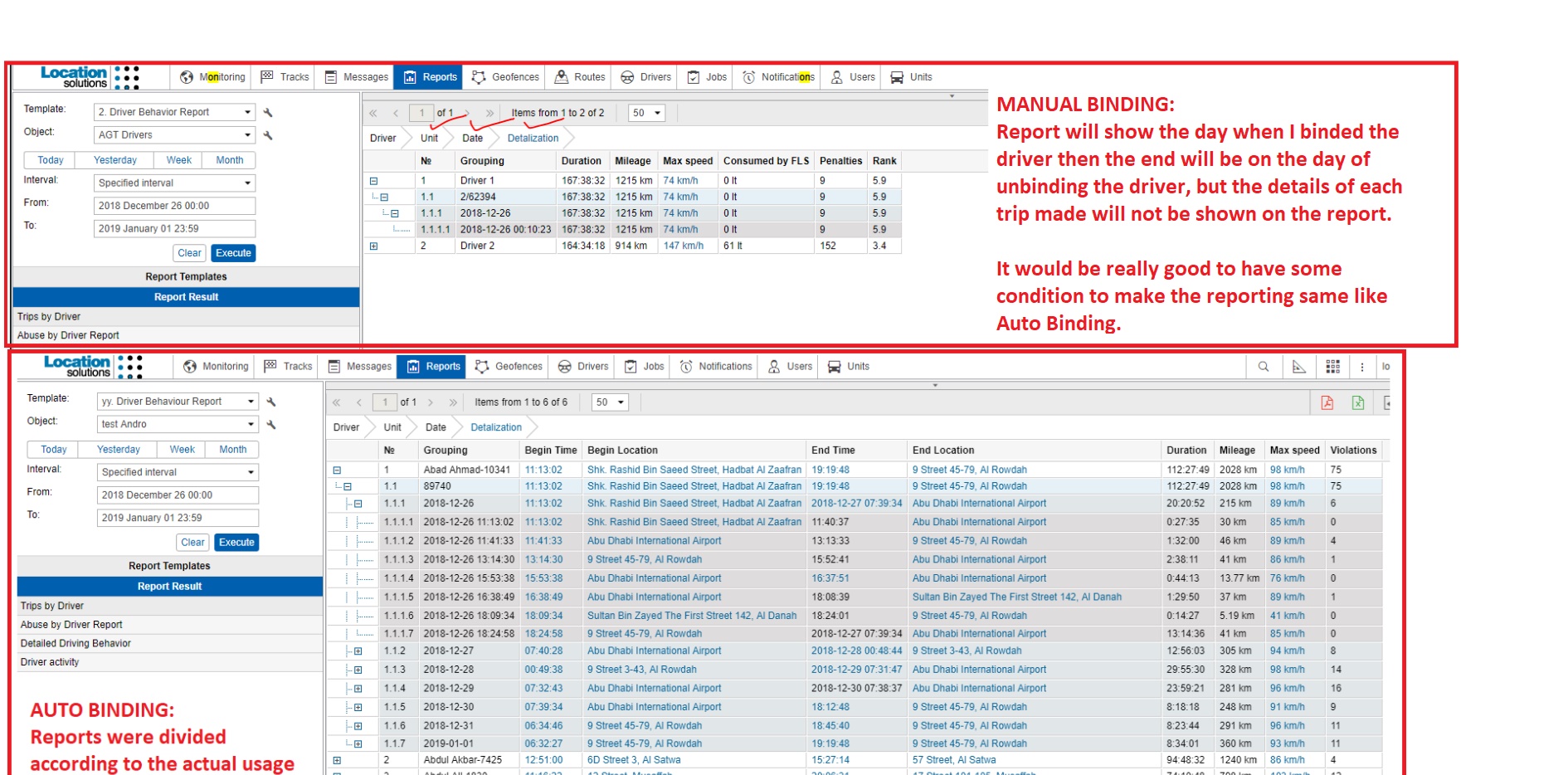The width and height of the screenshot is (1568, 775).
Task: Click wrench beside 2. Driver Behavior Report
Action: click(268, 112)
